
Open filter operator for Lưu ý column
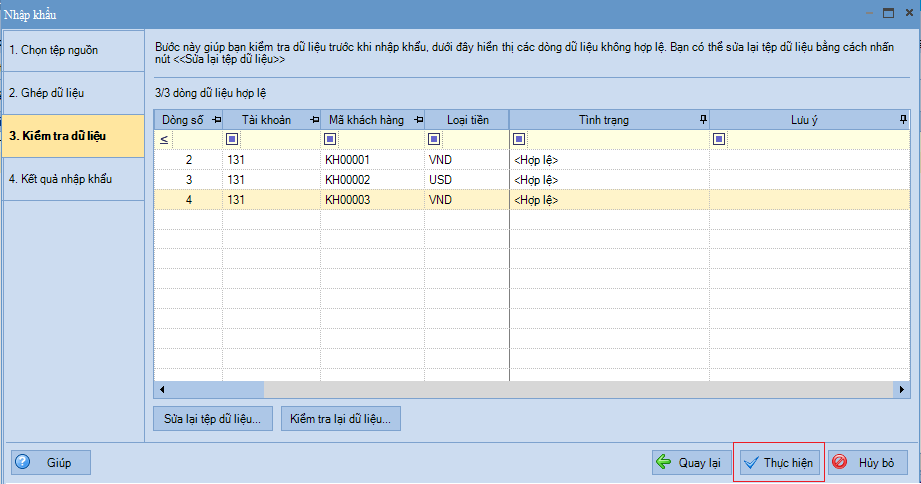click(x=719, y=139)
